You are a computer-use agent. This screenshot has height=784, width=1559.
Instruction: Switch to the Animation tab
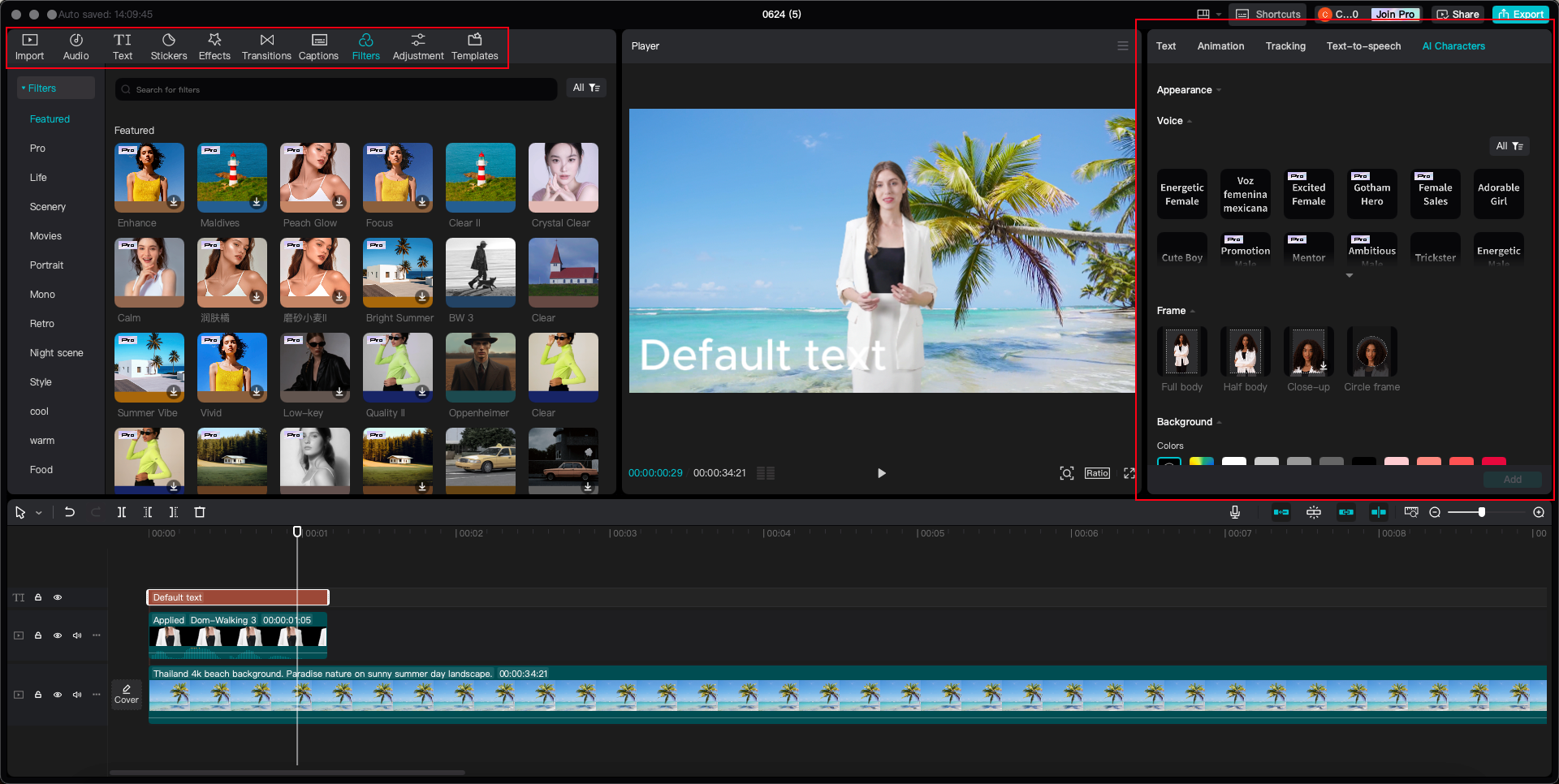click(x=1220, y=46)
